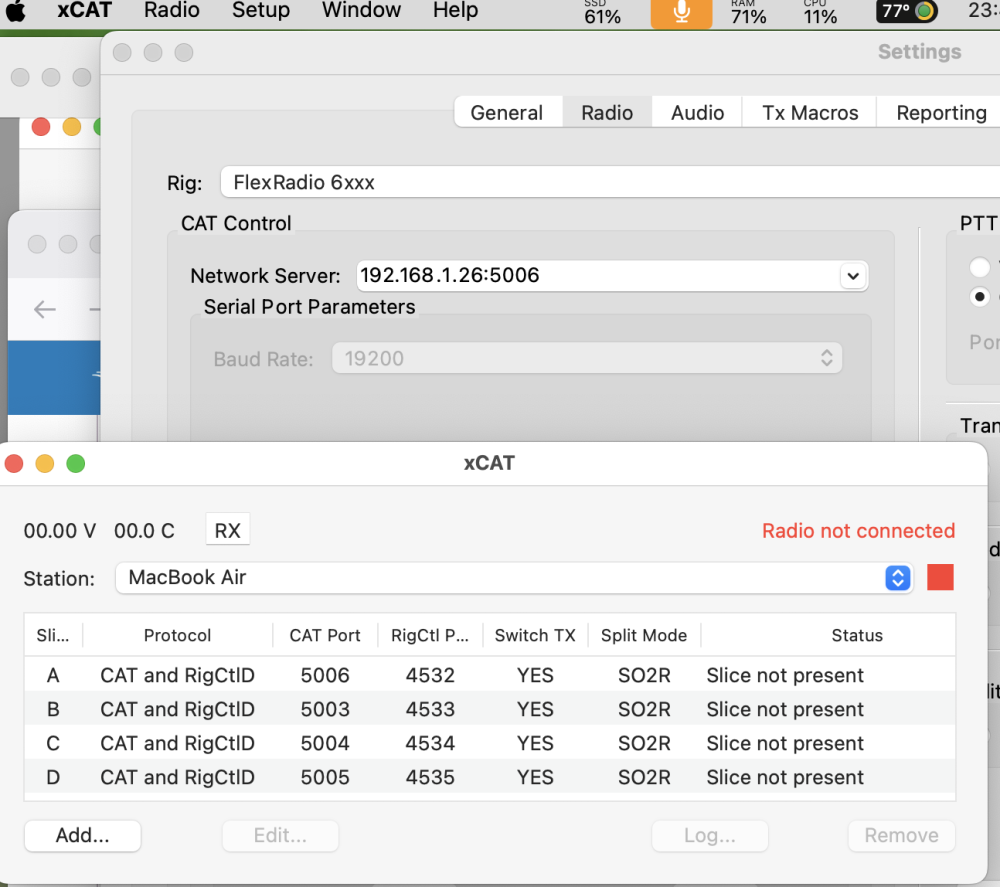Switch to the Reporting tab

pos(941,112)
